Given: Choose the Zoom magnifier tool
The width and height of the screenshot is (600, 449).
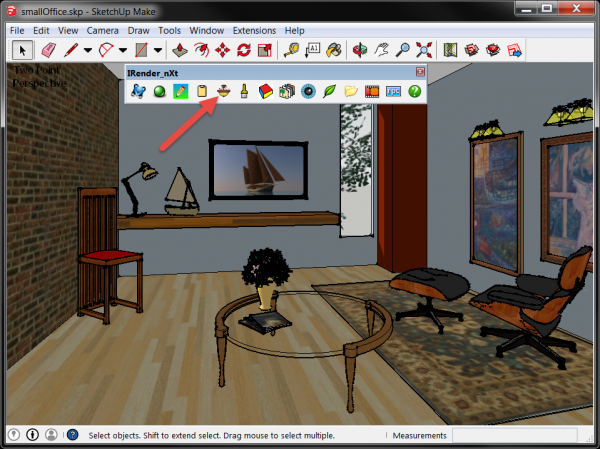Looking at the screenshot, I should [403, 50].
